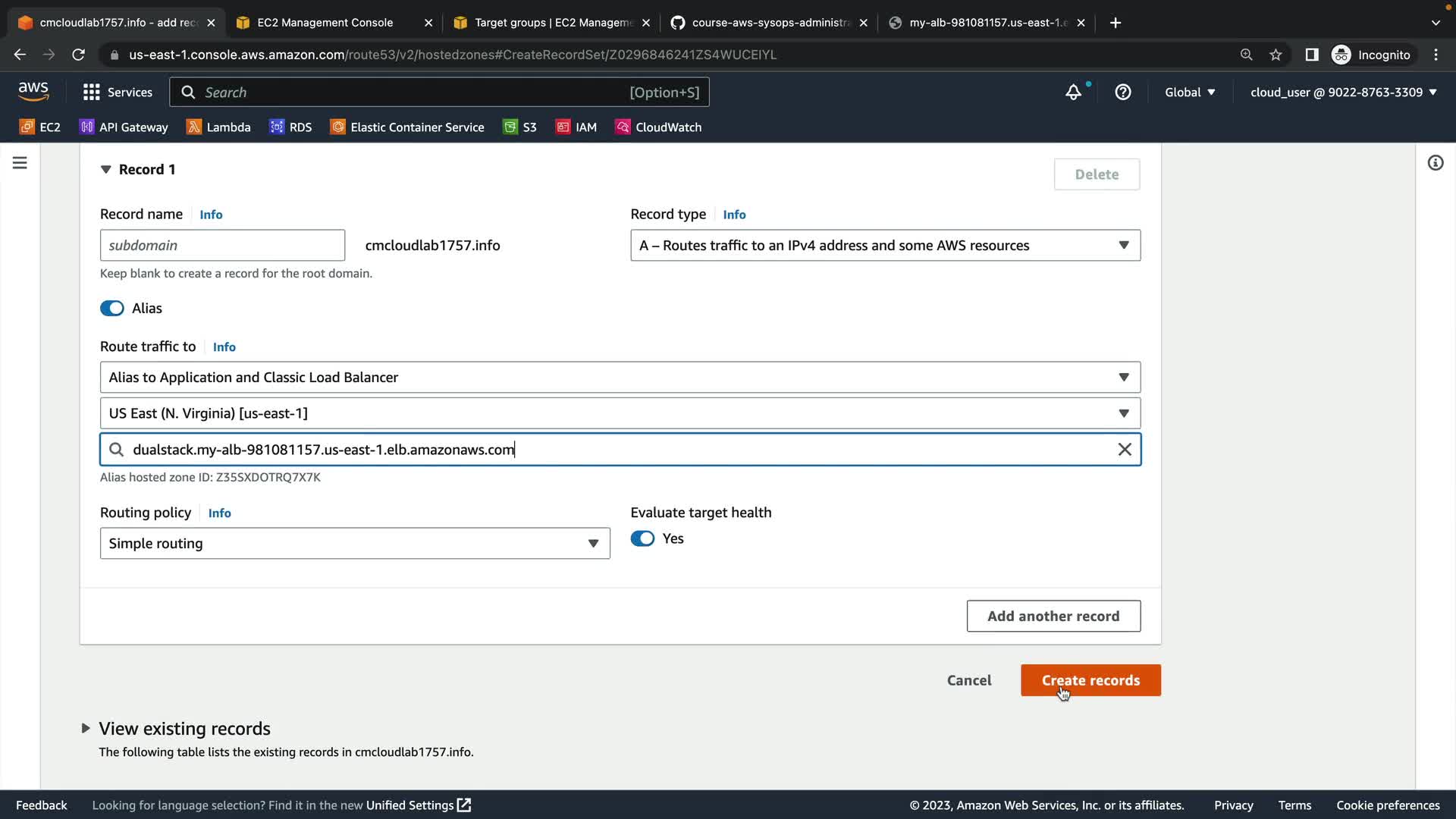Collapse the Record 1 section
Viewport: 1456px width, 819px height.
coord(105,170)
